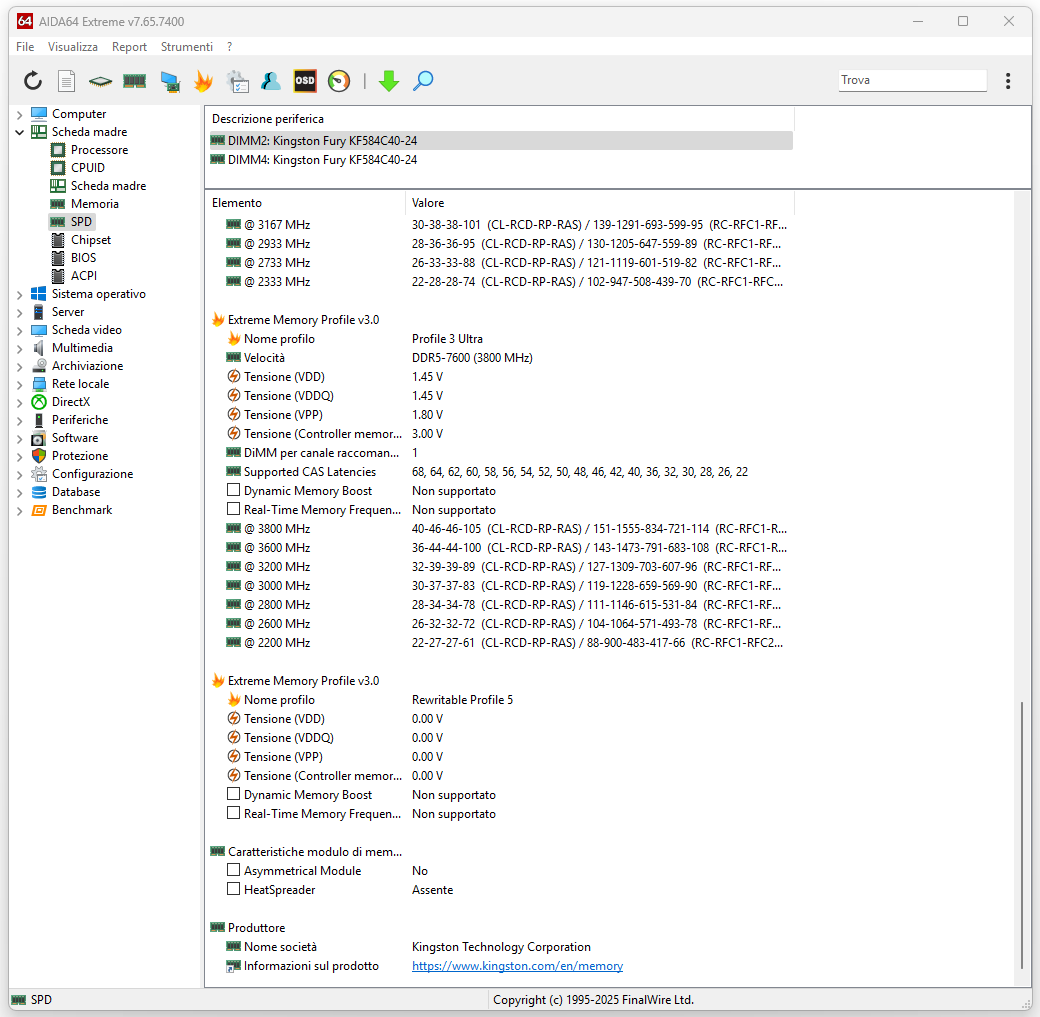Screen dimensions: 1040x1017
Task: Toggle first Dynamic Memory Boost checkbox under Profile 3 Ultra
Action: pyautogui.click(x=233, y=490)
